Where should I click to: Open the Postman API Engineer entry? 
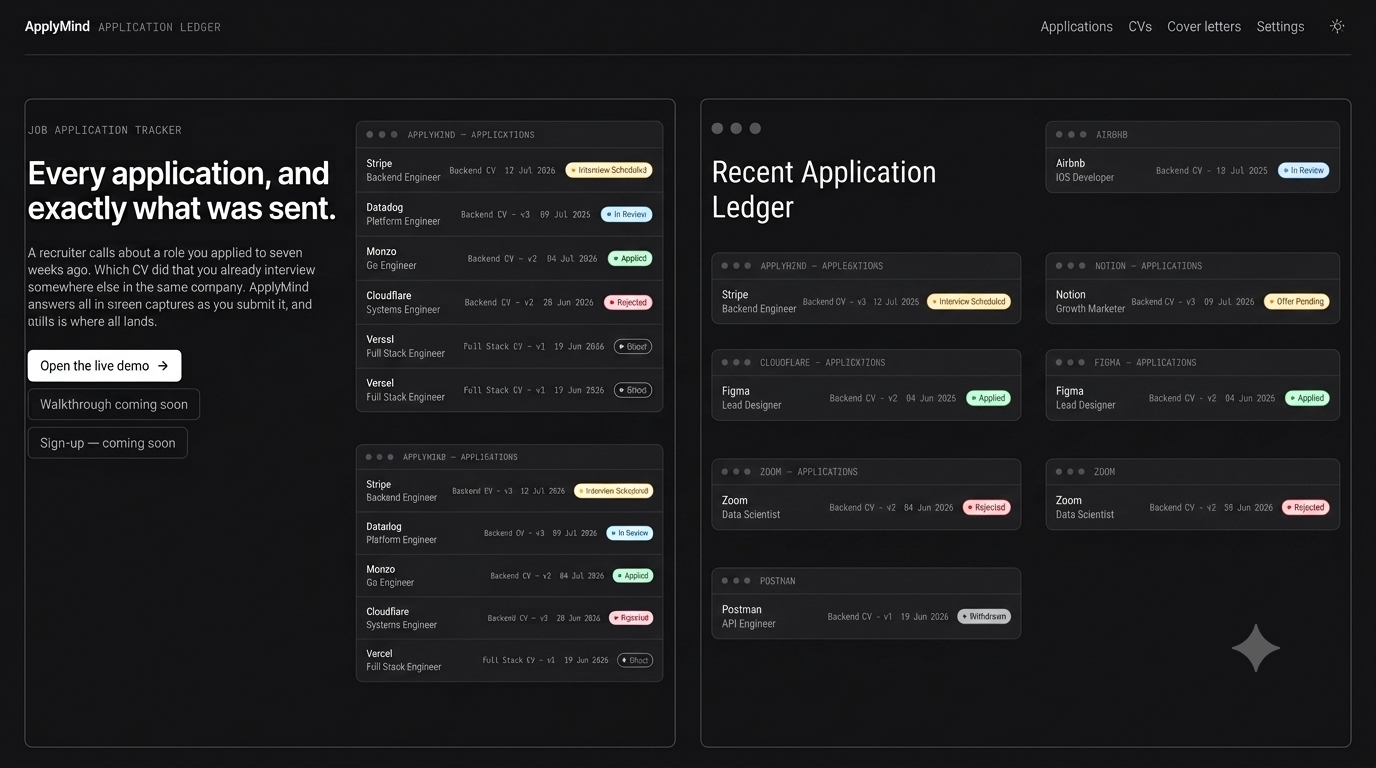click(x=866, y=616)
